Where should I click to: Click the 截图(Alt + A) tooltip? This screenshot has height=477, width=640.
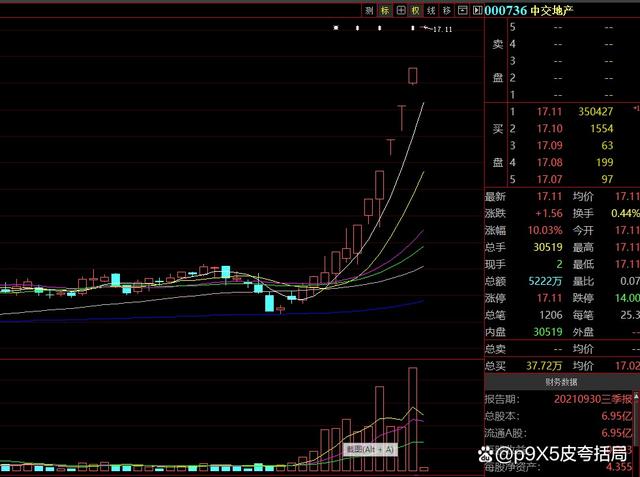point(370,449)
